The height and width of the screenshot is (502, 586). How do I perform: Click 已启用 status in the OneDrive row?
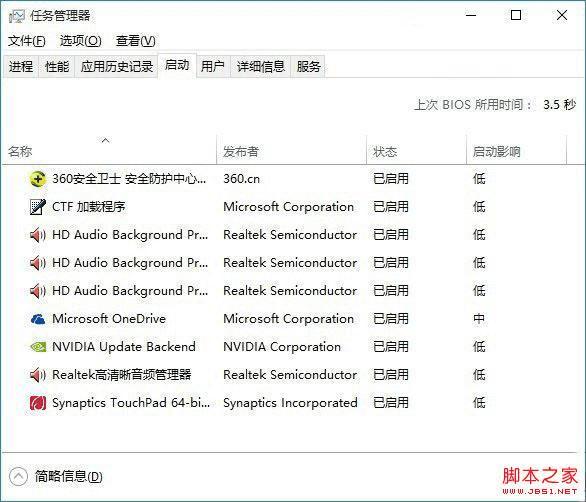pos(391,319)
